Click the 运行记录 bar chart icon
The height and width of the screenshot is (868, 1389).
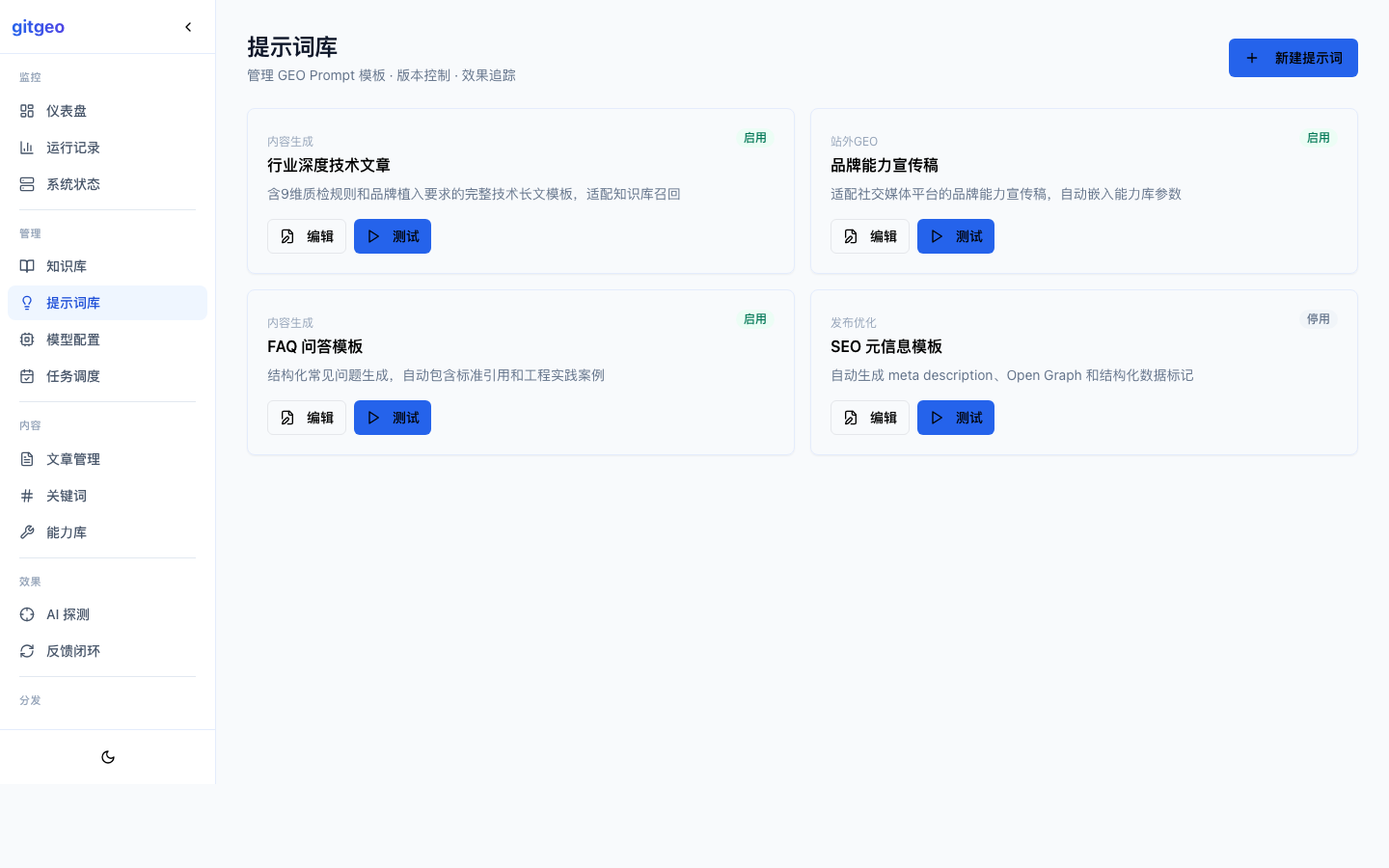pyautogui.click(x=27, y=148)
